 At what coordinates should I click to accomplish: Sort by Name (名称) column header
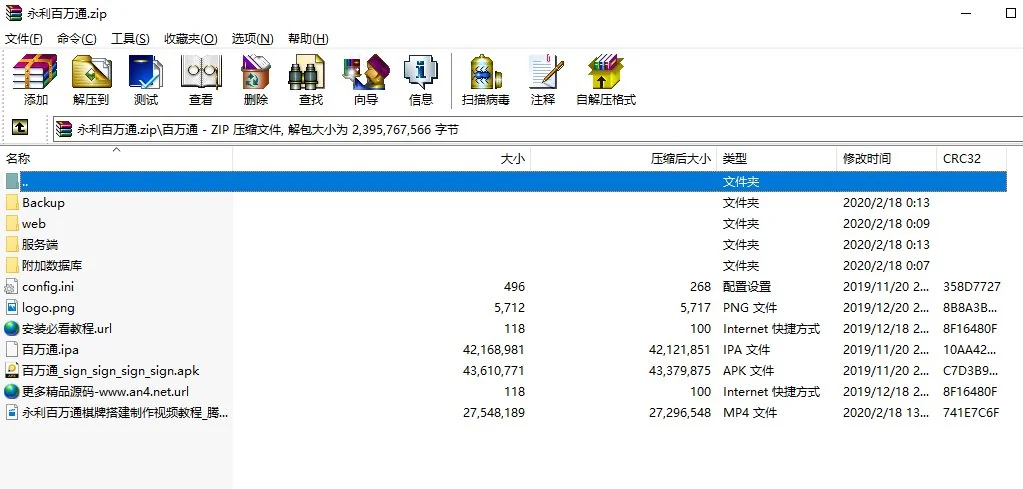[18, 159]
